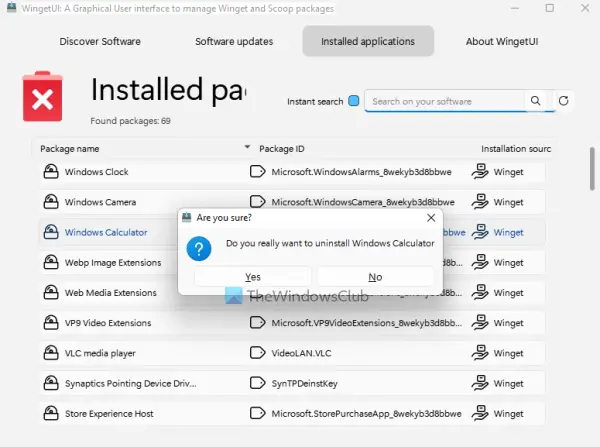Screen dimensions: 600x447
Task: Open the Discover Software tab
Action: (100, 41)
